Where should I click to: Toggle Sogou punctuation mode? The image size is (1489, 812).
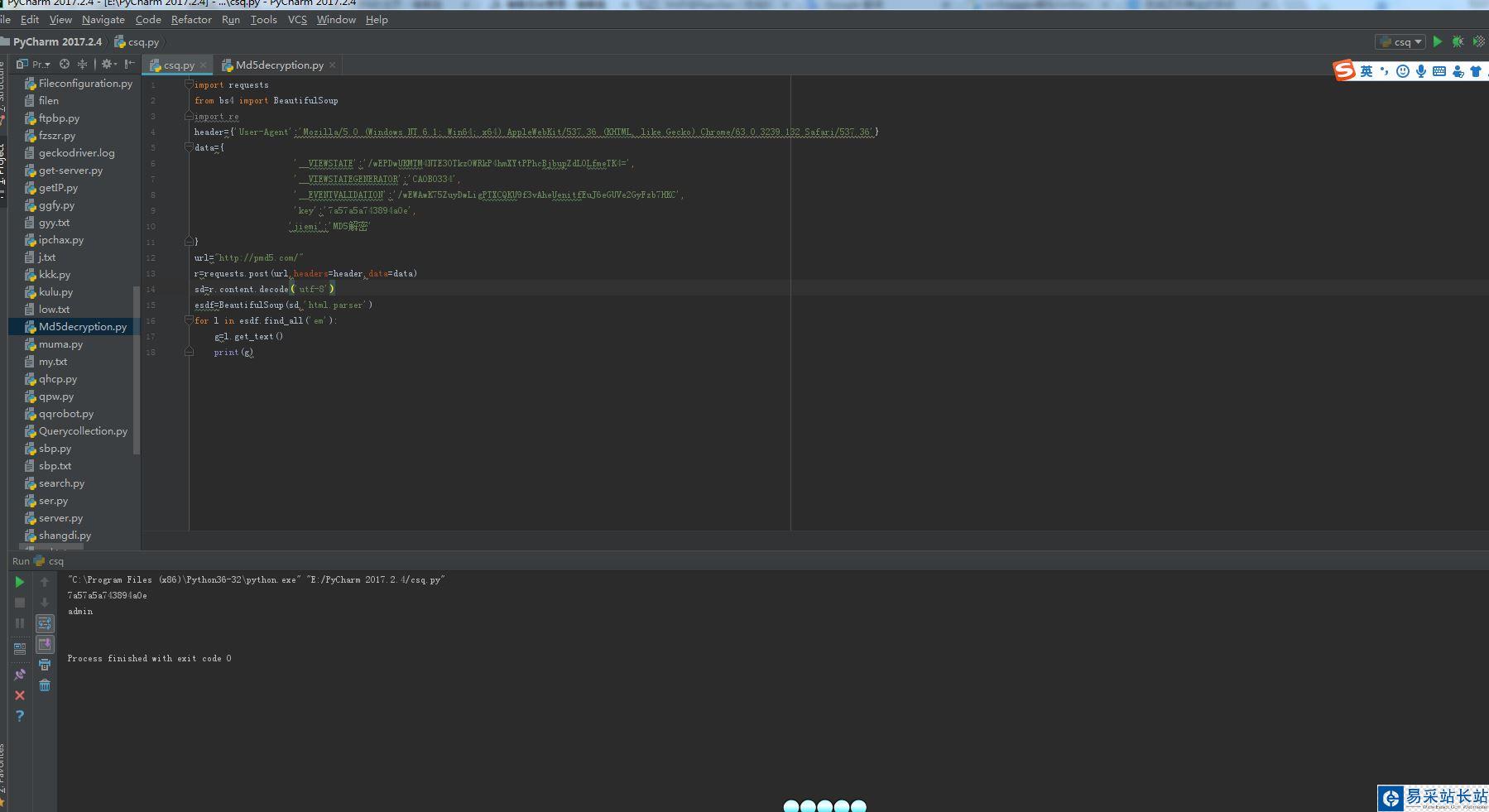tap(1385, 71)
